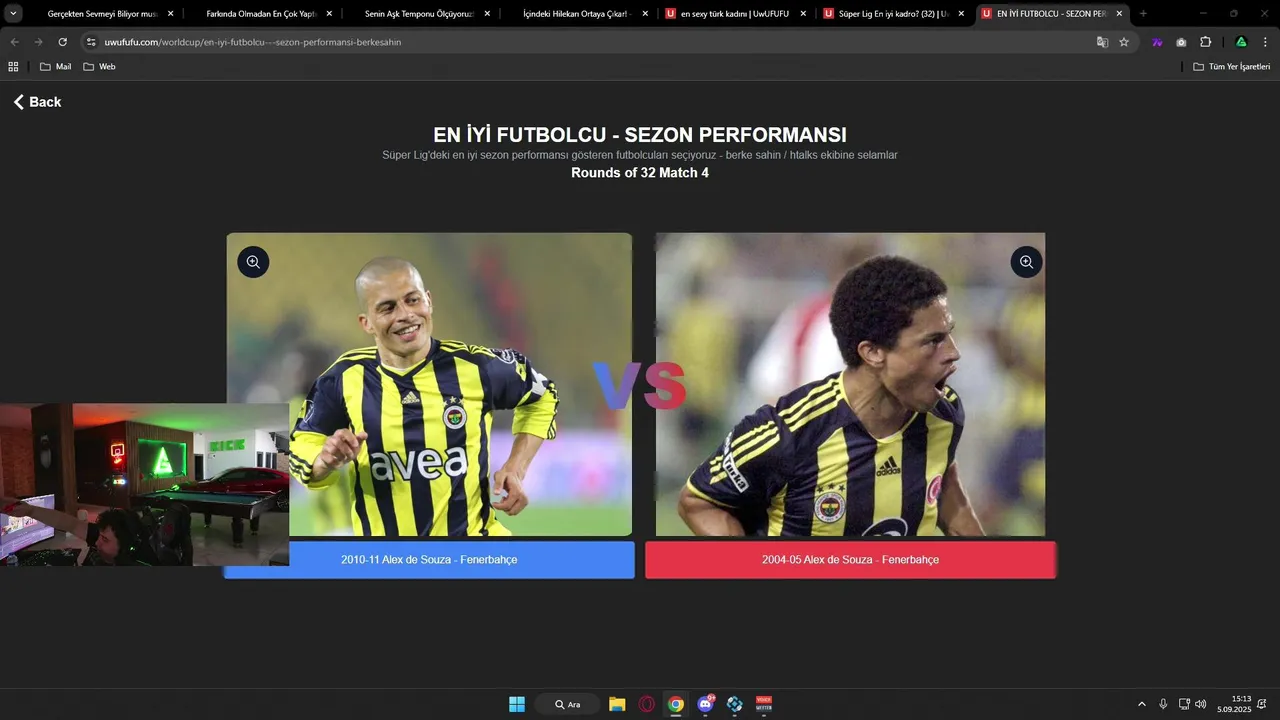The image size is (1280, 720).
Task: Open Discord from the taskbar
Action: (706, 704)
